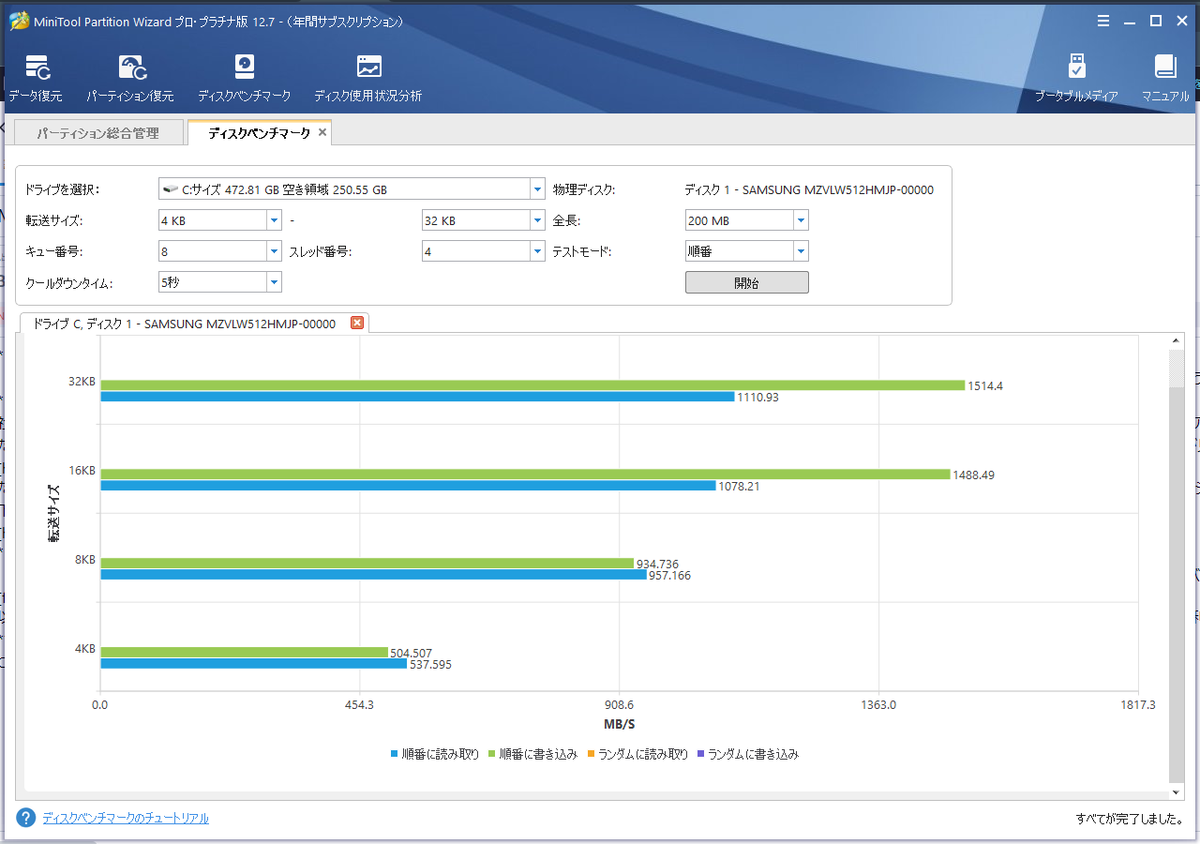Click the 開始 start button
The image size is (1200, 844).
point(746,282)
